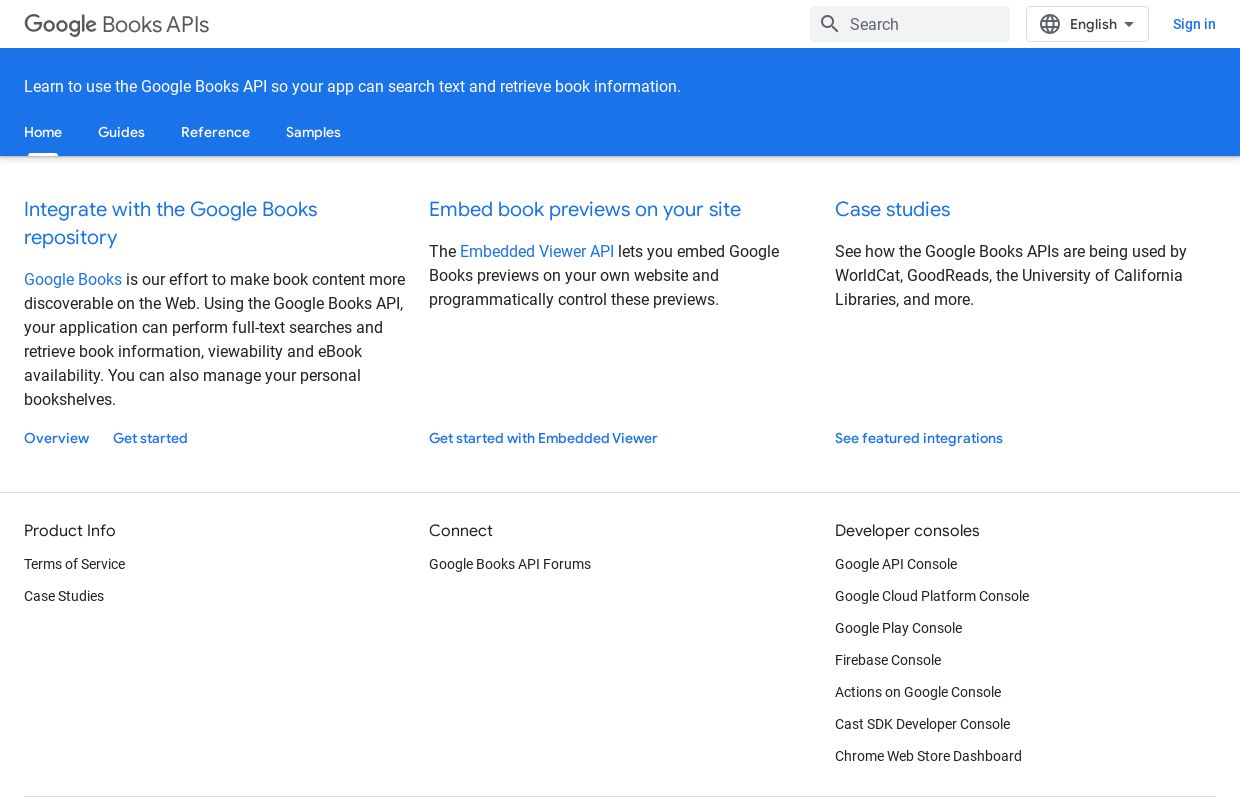Open the Case studies heading link

pos(892,209)
